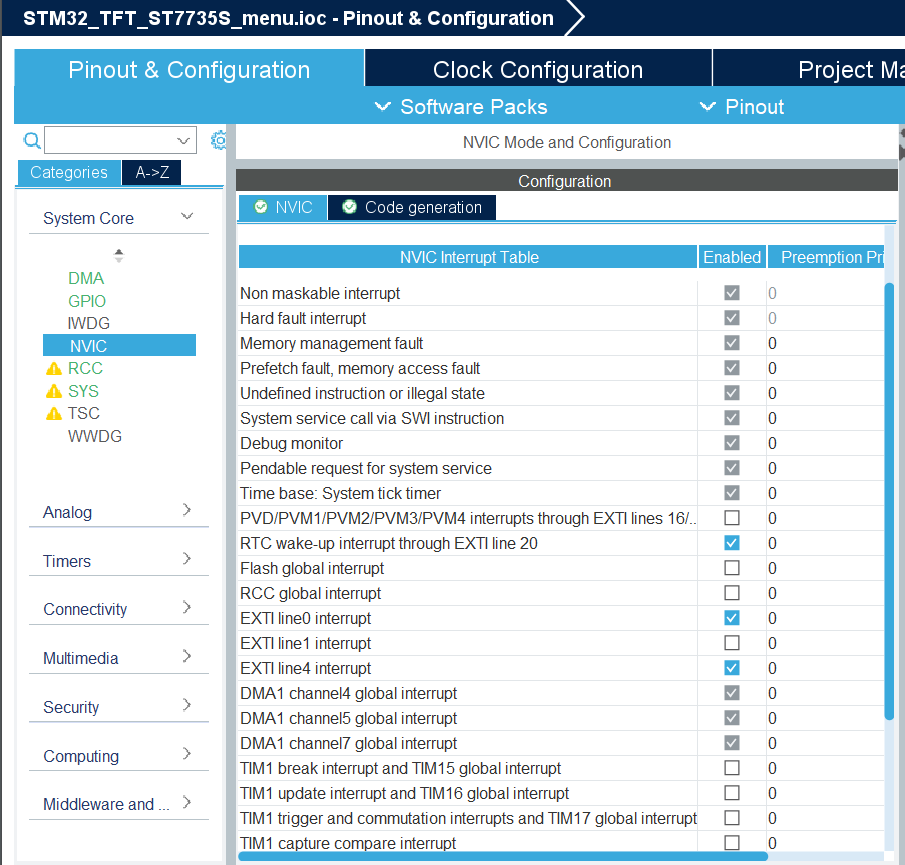Screen dimensions: 905x865
Task: Click the RCC warning triangle icon
Action: pos(54,369)
